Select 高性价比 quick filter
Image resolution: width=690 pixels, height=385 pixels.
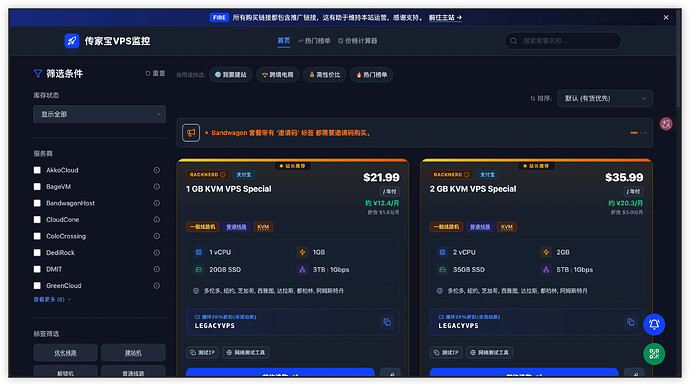(x=325, y=75)
